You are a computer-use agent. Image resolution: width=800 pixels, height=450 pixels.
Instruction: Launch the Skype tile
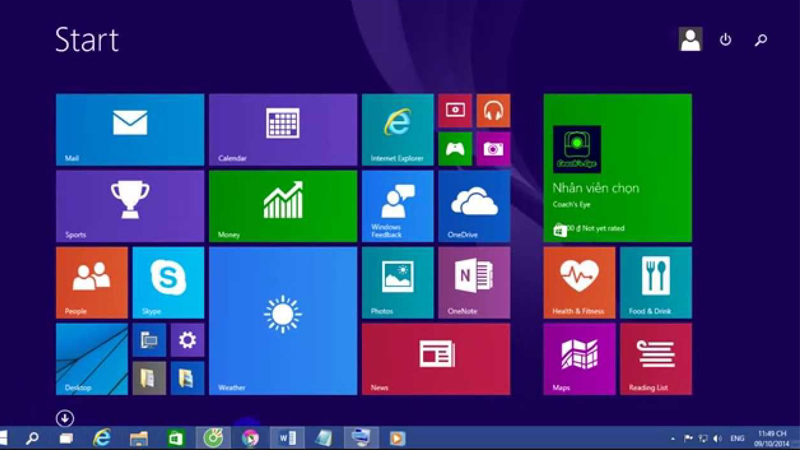(168, 283)
